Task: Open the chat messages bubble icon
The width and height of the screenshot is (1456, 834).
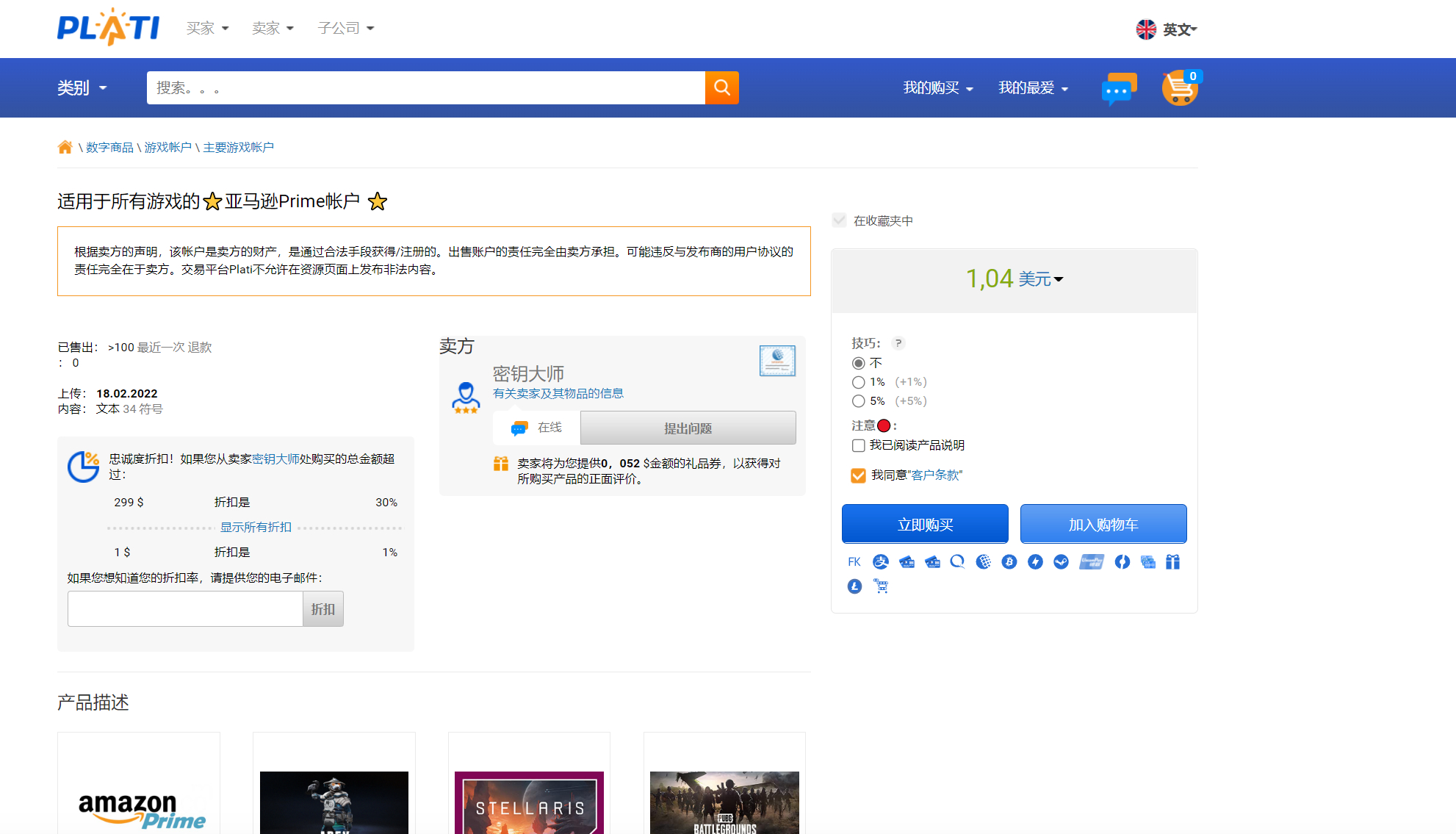Action: pos(1118,88)
